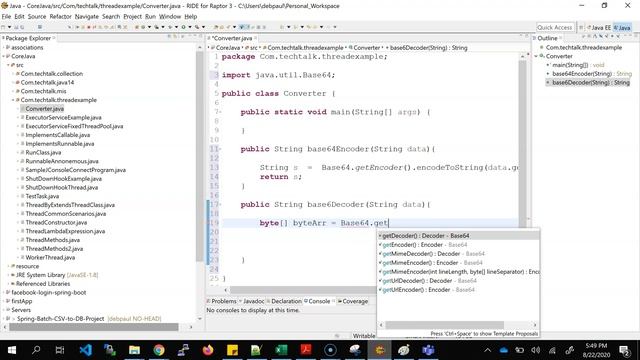The height and width of the screenshot is (360, 640).
Task: Click the autocomplete popup horizontal scrollbar
Action: 445,325
